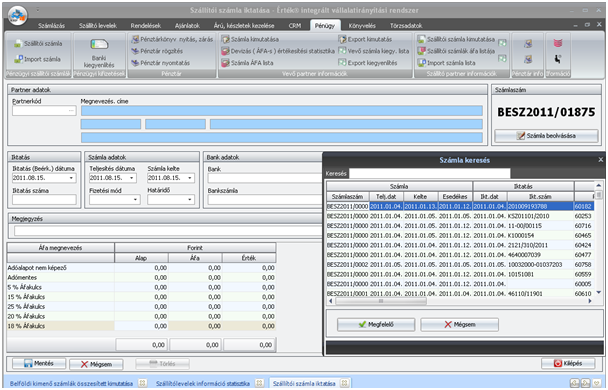
Task: Click upper icon in Pénztár info group
Action: [x=528, y=44]
